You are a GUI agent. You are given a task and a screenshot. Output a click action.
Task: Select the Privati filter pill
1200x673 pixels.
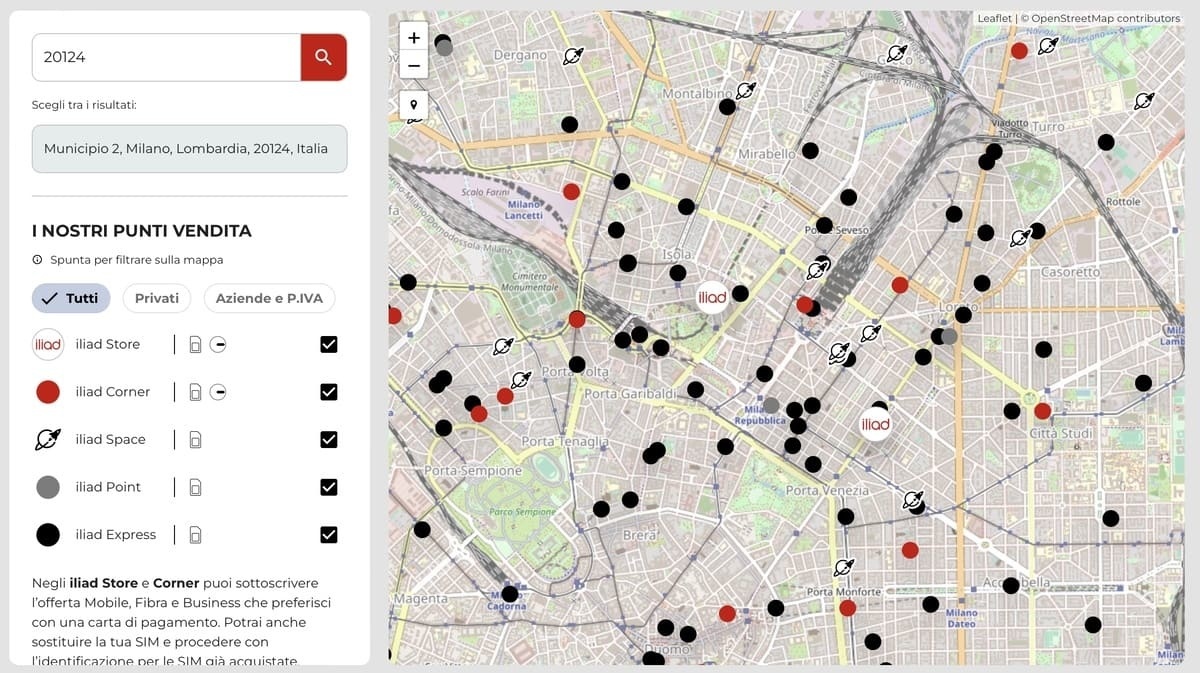tap(157, 298)
